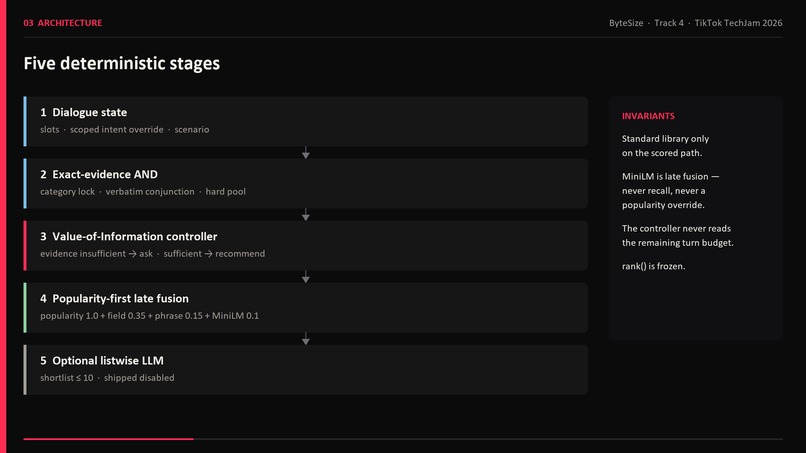Click 'The controller never reads' paragraph
Viewport: 806px width, 453px height.
coord(677,235)
